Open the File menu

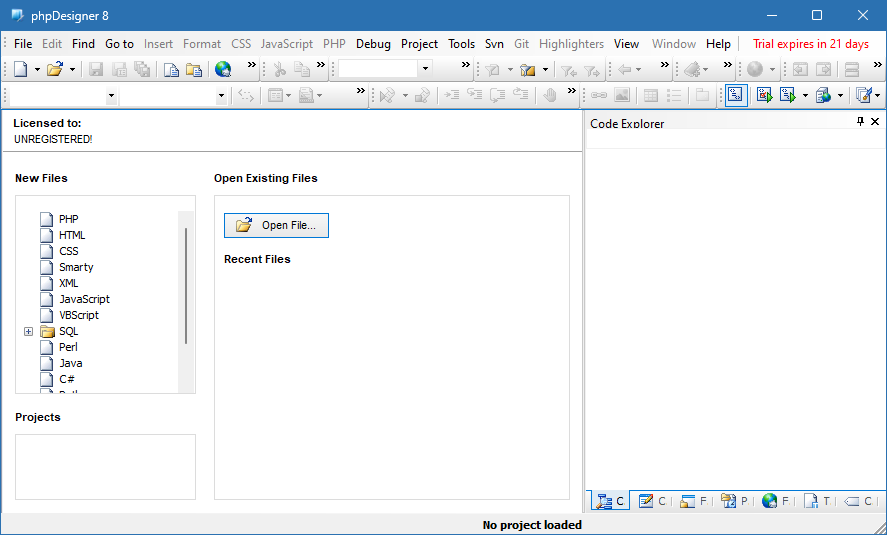coord(23,44)
